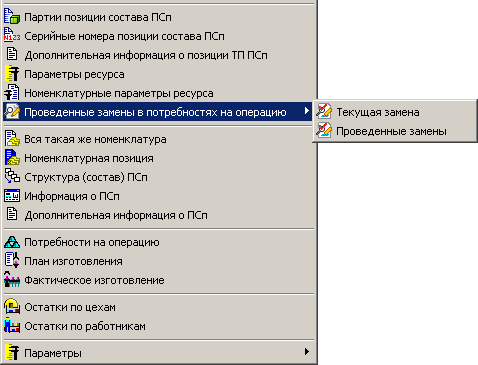
Task: Click the icon beside Фактическое изготовление
Action: pos(12,280)
